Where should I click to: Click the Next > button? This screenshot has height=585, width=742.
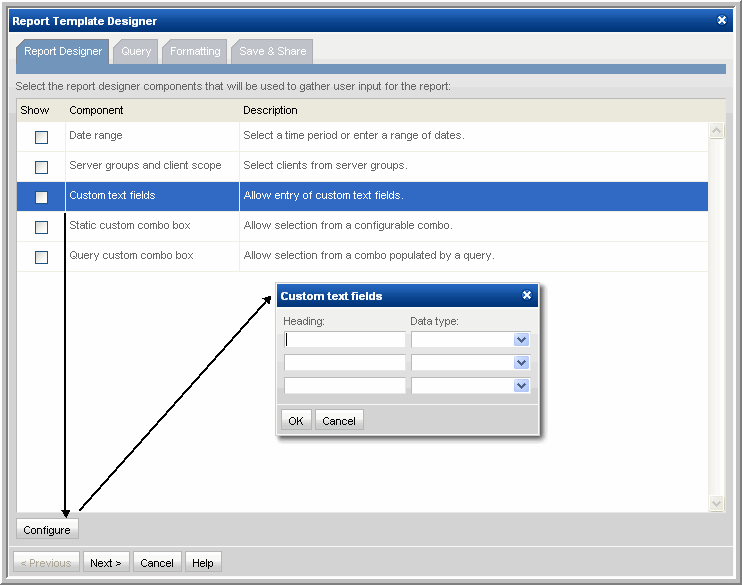click(x=105, y=563)
